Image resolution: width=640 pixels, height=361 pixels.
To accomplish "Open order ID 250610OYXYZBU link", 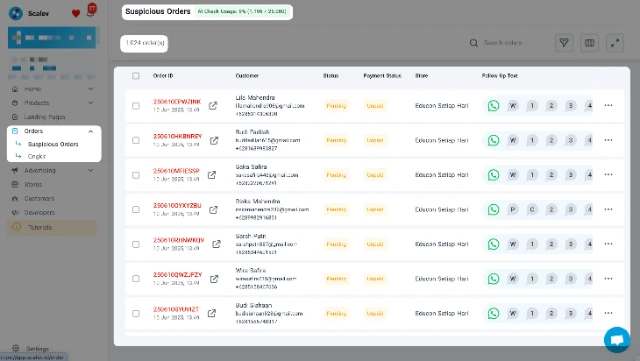I will point(177,205).
